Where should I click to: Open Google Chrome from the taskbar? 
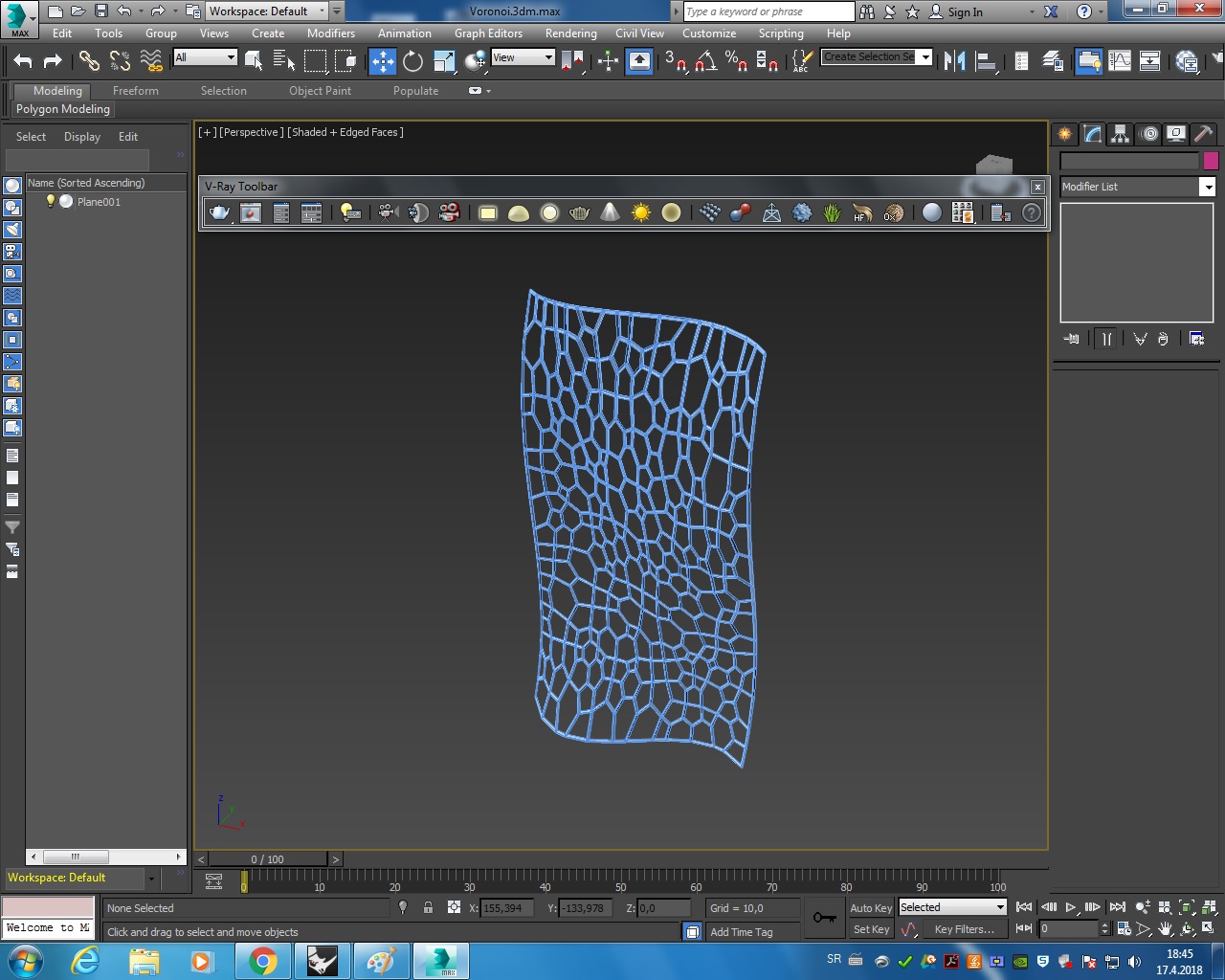[x=262, y=961]
